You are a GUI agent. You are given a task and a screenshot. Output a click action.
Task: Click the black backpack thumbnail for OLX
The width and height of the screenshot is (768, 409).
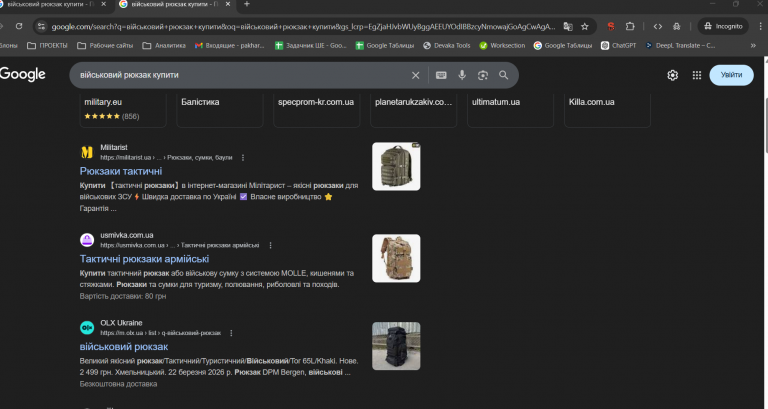pyautogui.click(x=396, y=346)
